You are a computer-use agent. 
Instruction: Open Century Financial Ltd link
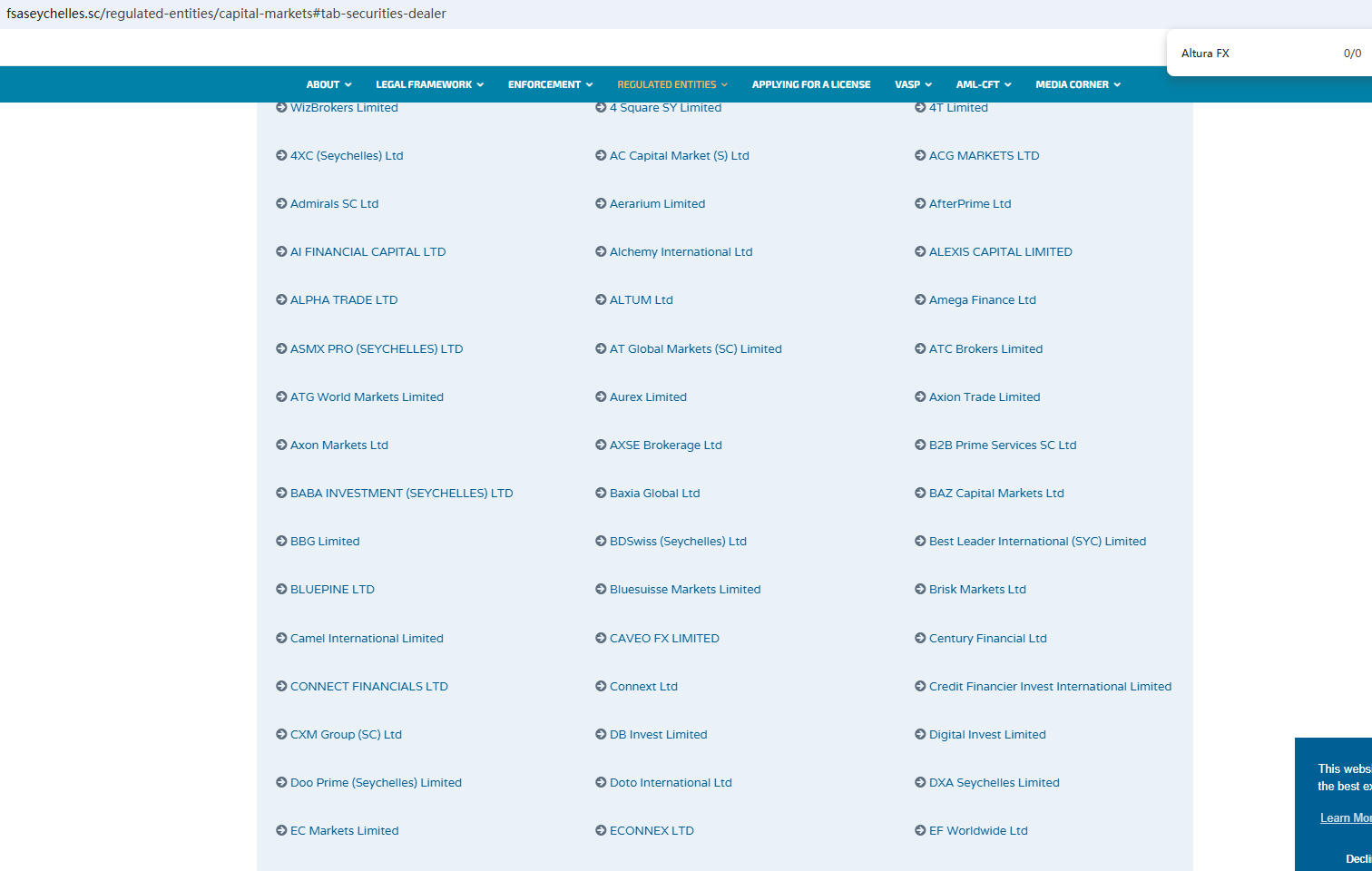[987, 638]
